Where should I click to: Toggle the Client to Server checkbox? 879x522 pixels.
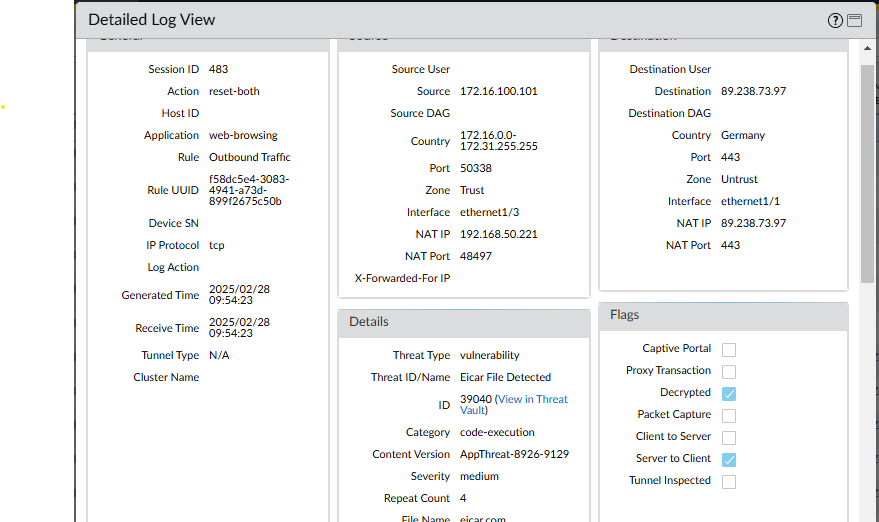[x=729, y=437]
